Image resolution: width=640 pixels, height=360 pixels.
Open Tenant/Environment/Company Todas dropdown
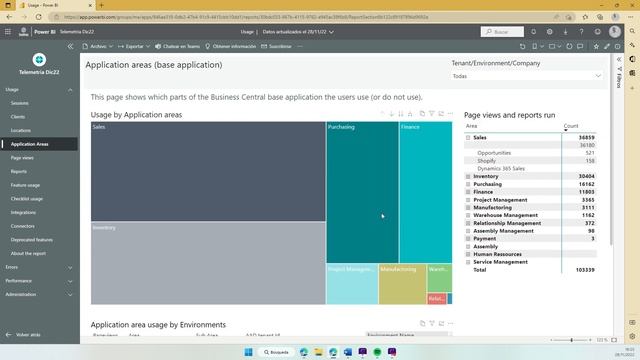coord(527,76)
